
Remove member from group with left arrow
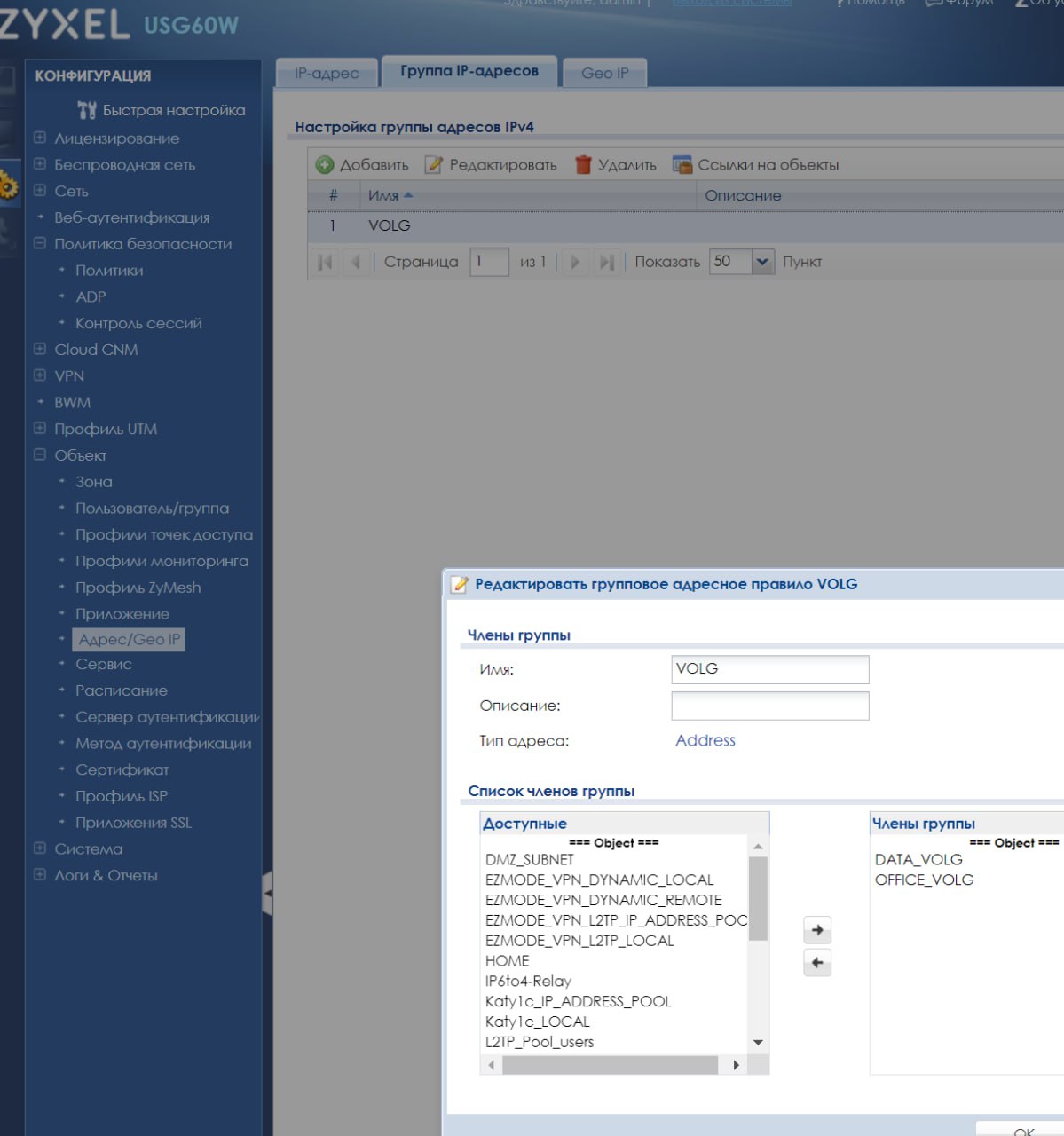(x=817, y=963)
